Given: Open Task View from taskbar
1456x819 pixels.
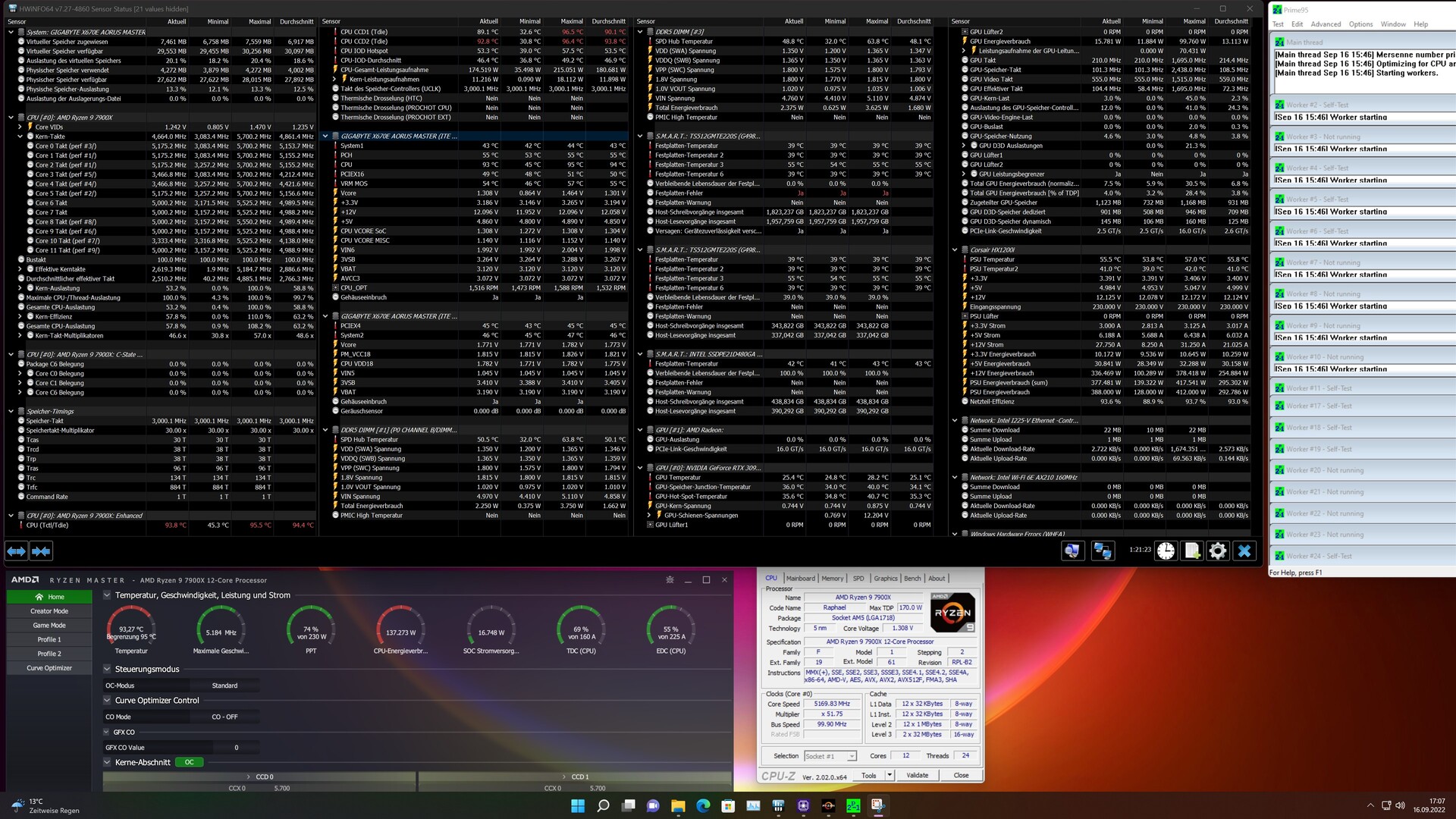Looking at the screenshot, I should click(x=628, y=805).
